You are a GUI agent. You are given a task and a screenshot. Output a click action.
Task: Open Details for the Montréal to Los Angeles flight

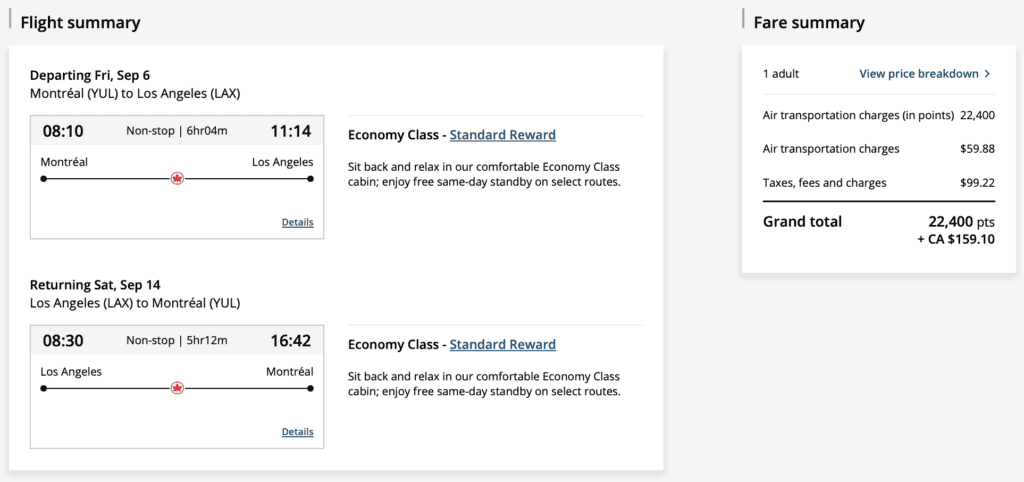click(x=297, y=222)
